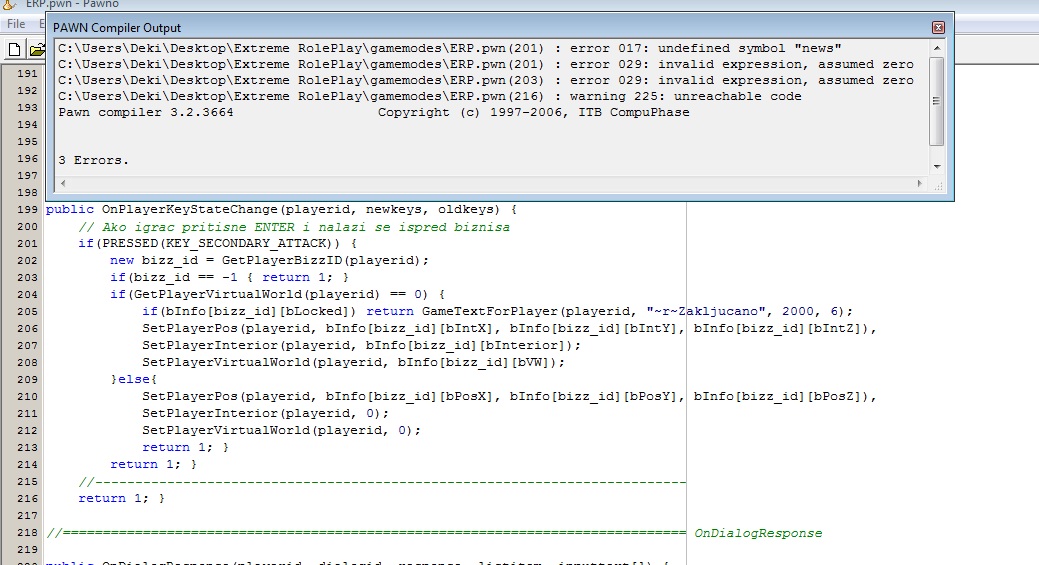
Task: Click SetPlayerVirtualWorld with bVW on line 208
Action: (x=353, y=362)
